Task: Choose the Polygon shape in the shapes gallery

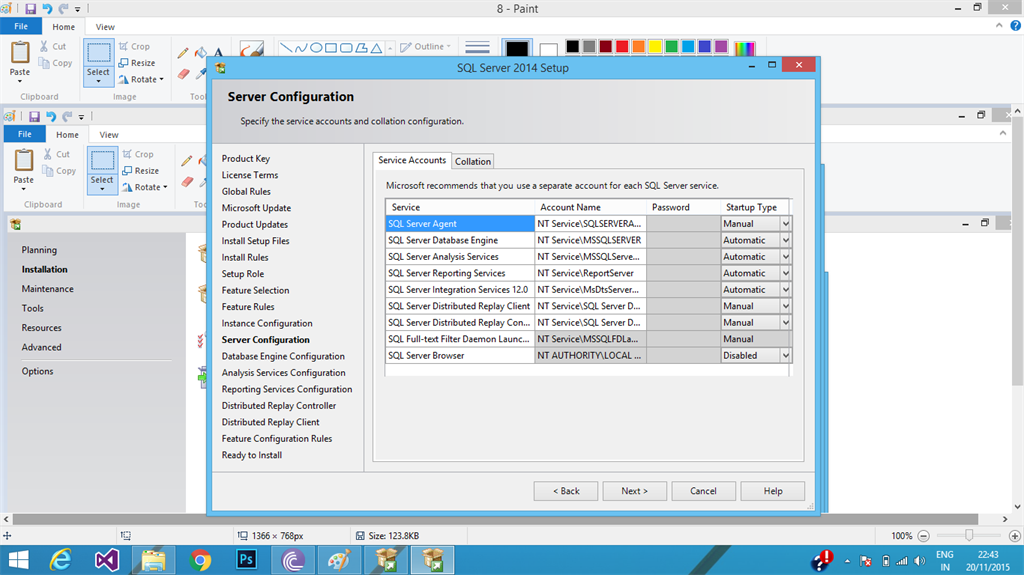Action: [361, 48]
